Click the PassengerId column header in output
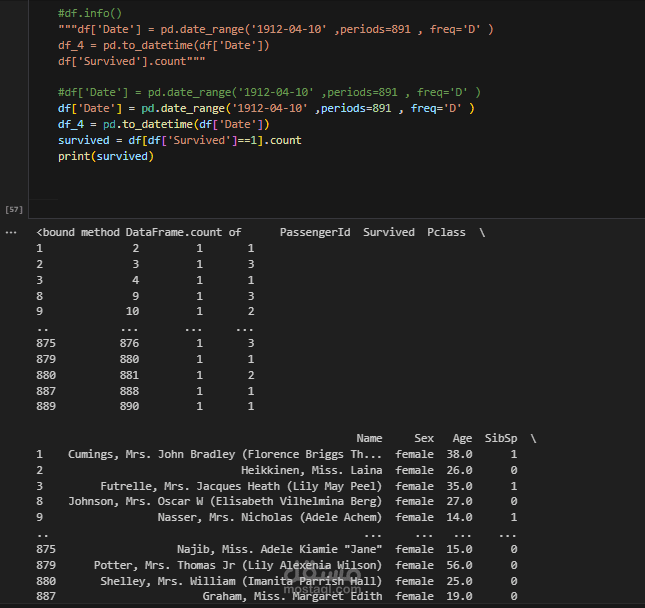Viewport: 645px width, 608px height. (315, 232)
